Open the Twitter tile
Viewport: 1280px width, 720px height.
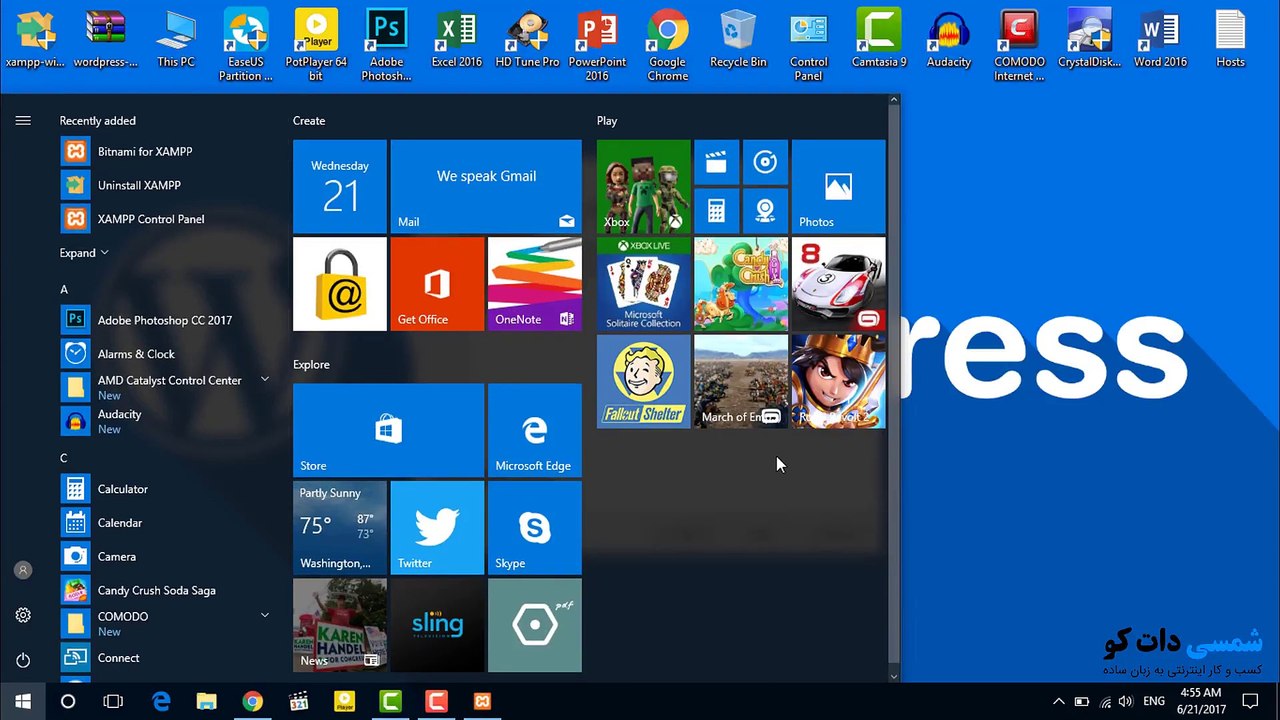coord(437,528)
